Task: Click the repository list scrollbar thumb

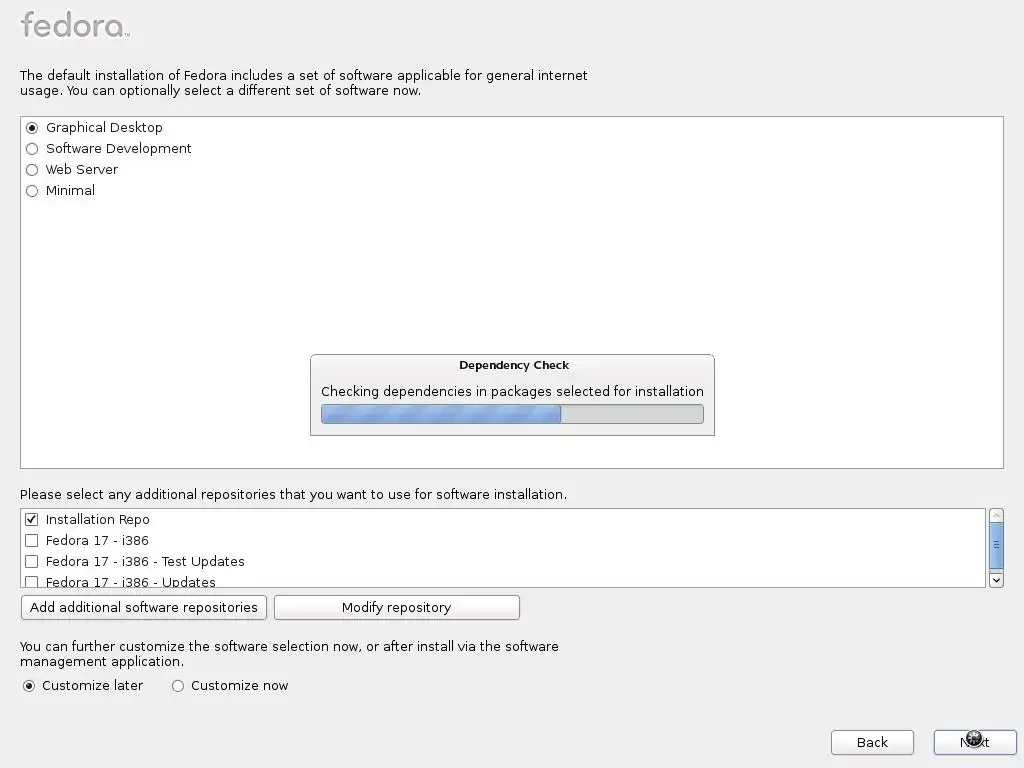Action: pos(996,545)
